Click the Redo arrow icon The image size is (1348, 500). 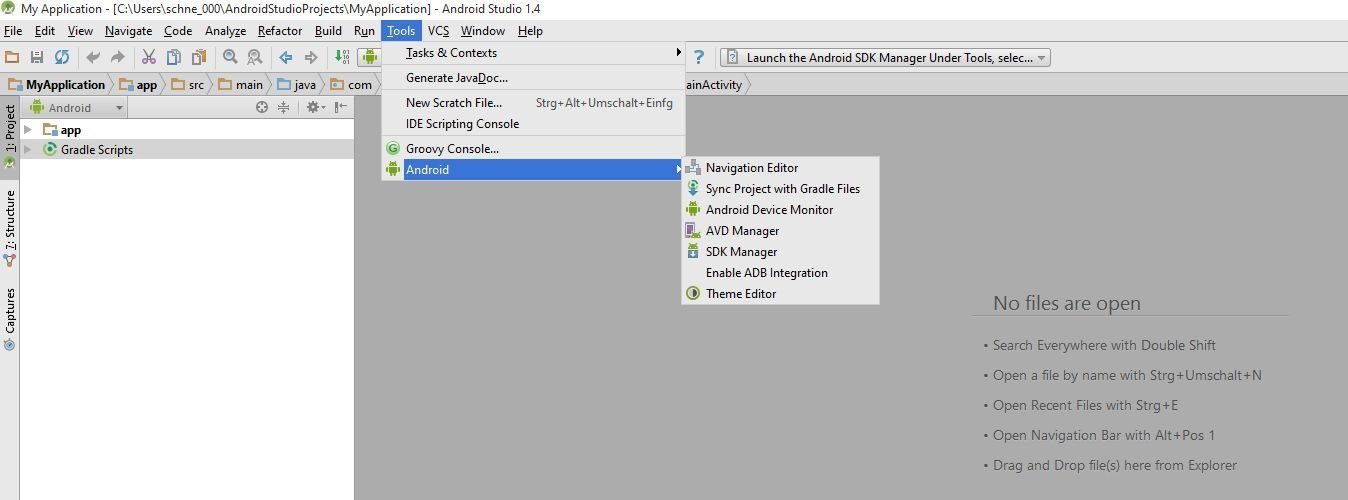coord(118,58)
